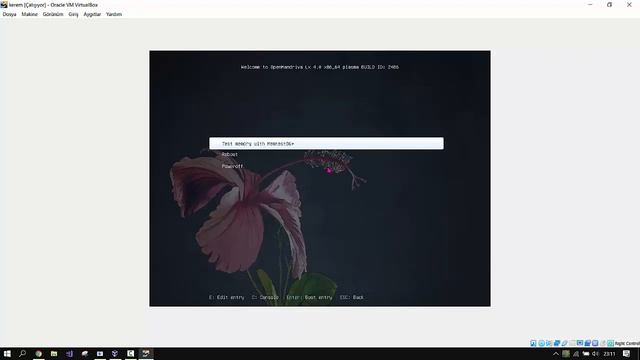The height and width of the screenshot is (360, 640).
Task: Select the Poweroff boot entry
Action: coord(232,166)
